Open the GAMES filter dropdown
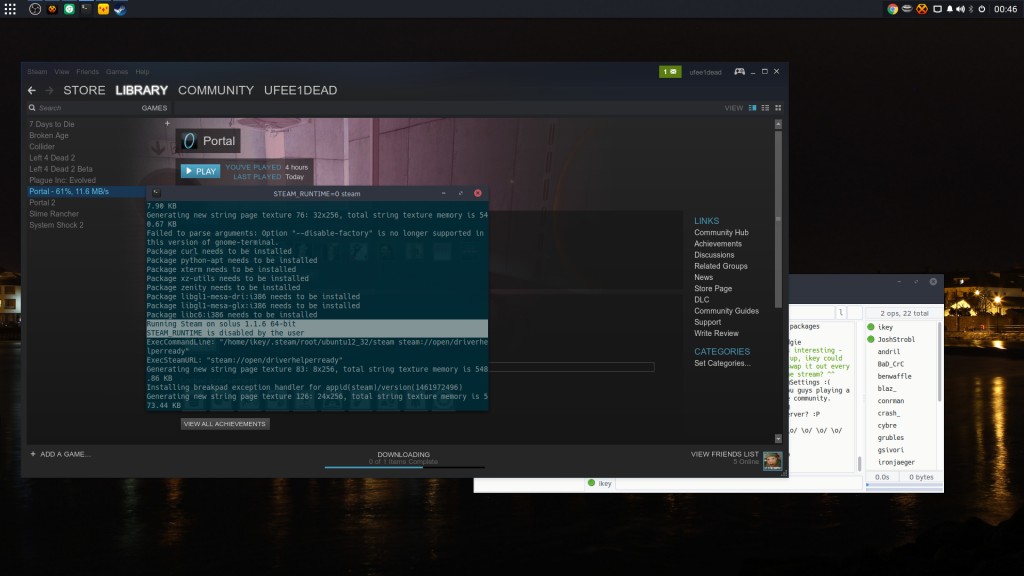 tap(154, 108)
